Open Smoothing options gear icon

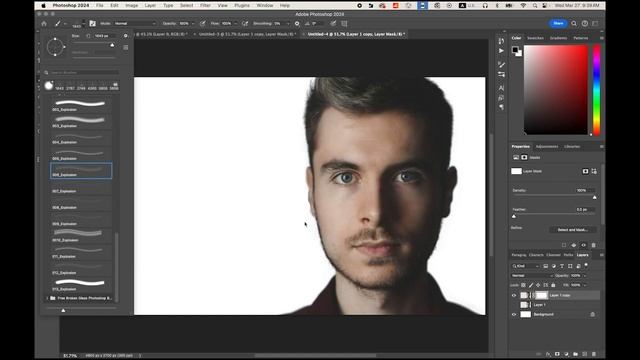coord(297,24)
